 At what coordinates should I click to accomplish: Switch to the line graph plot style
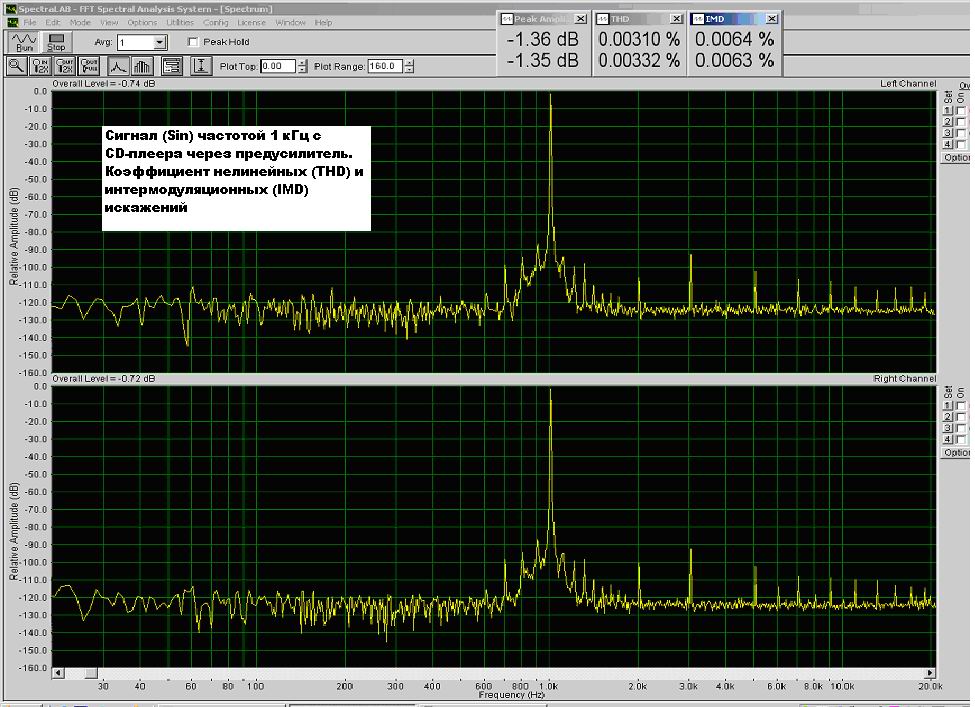117,66
